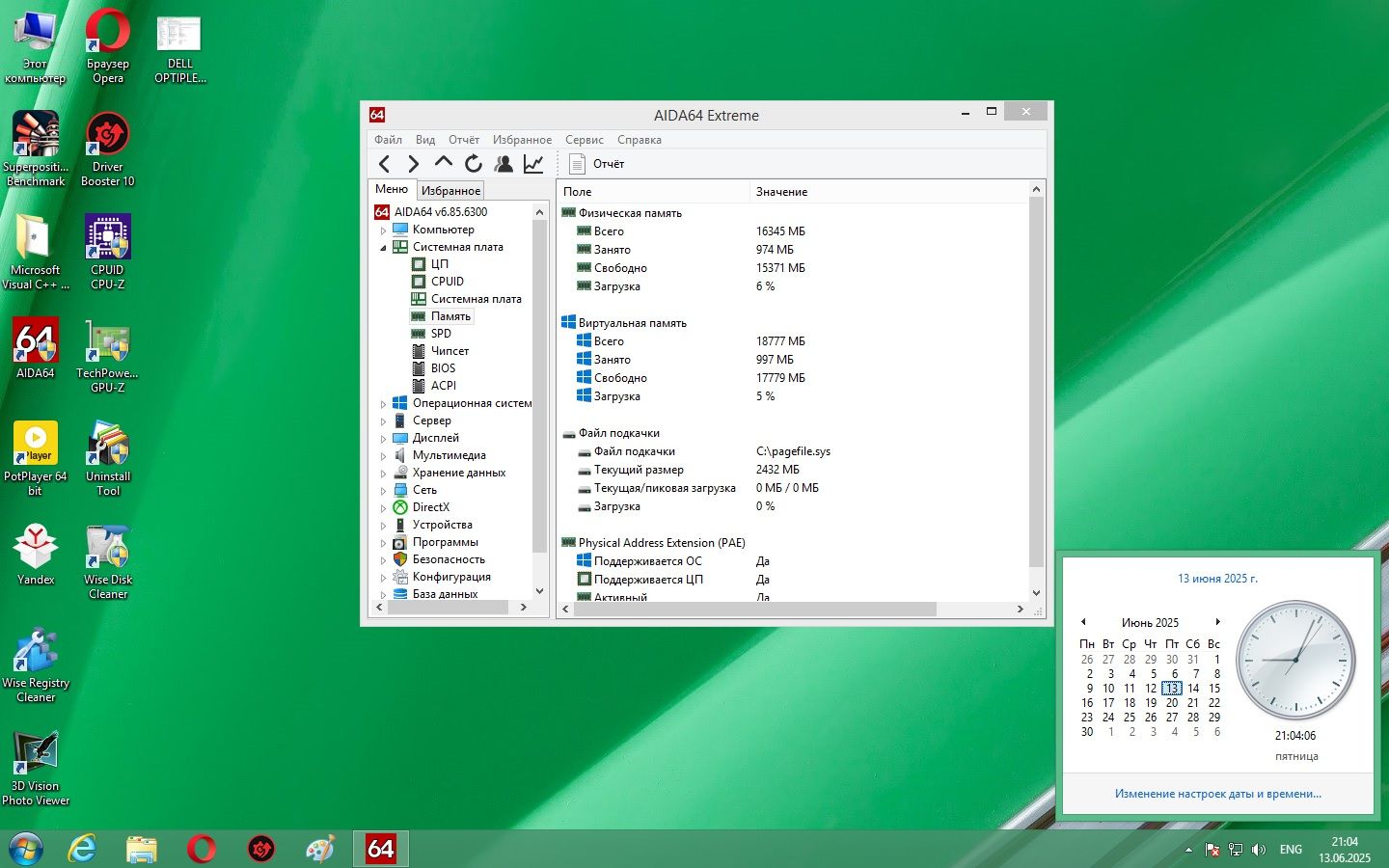
Task: Expand the Дисплей tree node
Action: (383, 439)
